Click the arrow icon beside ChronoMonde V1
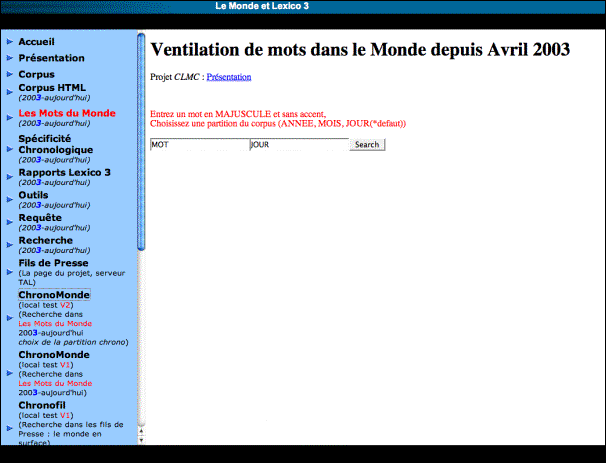Viewport: 606px width, 463px height. [10, 373]
